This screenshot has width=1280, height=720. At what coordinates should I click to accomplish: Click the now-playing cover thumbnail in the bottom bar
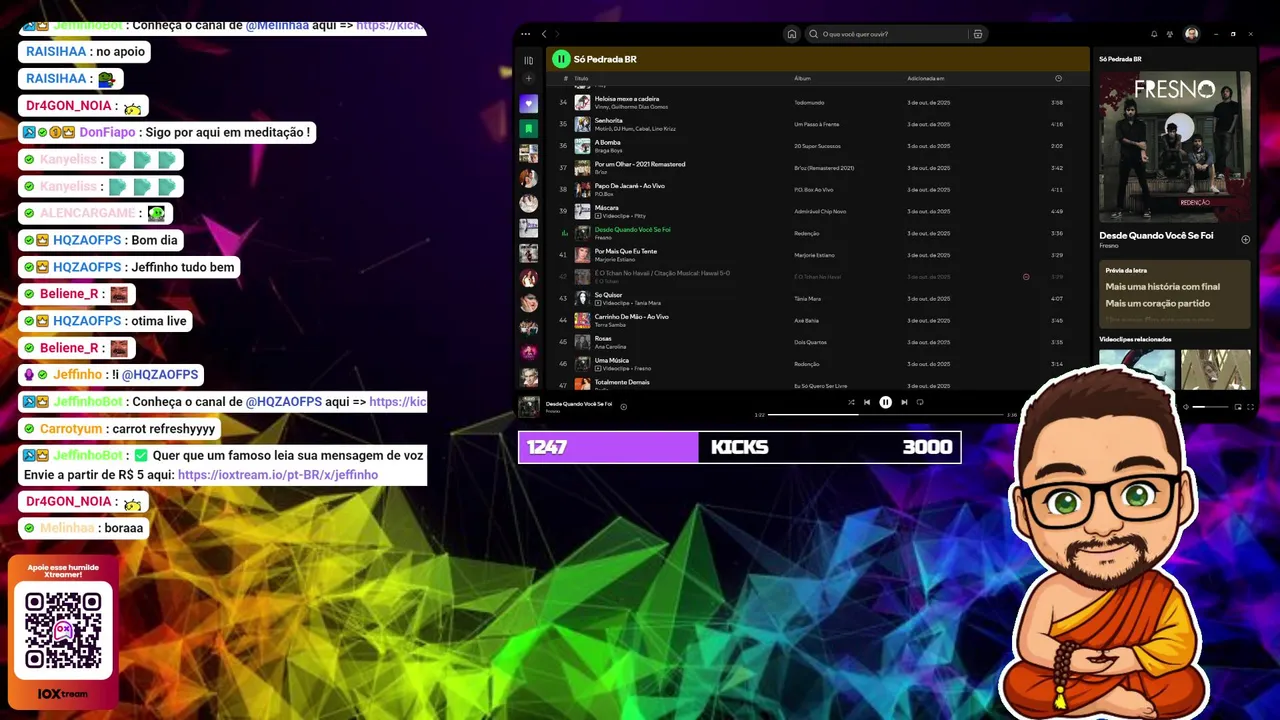pyautogui.click(x=529, y=407)
